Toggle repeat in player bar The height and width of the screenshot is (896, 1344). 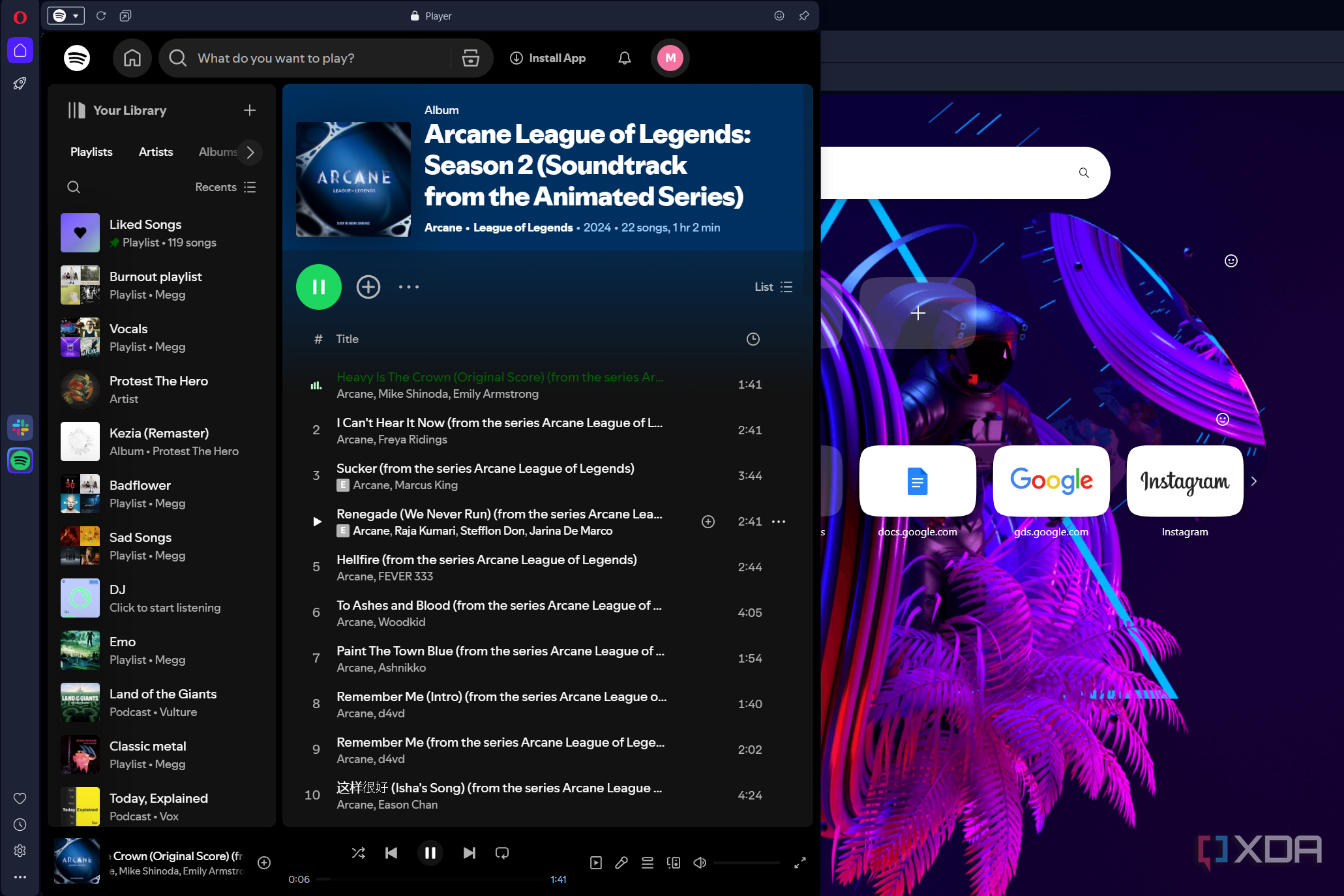(502, 853)
